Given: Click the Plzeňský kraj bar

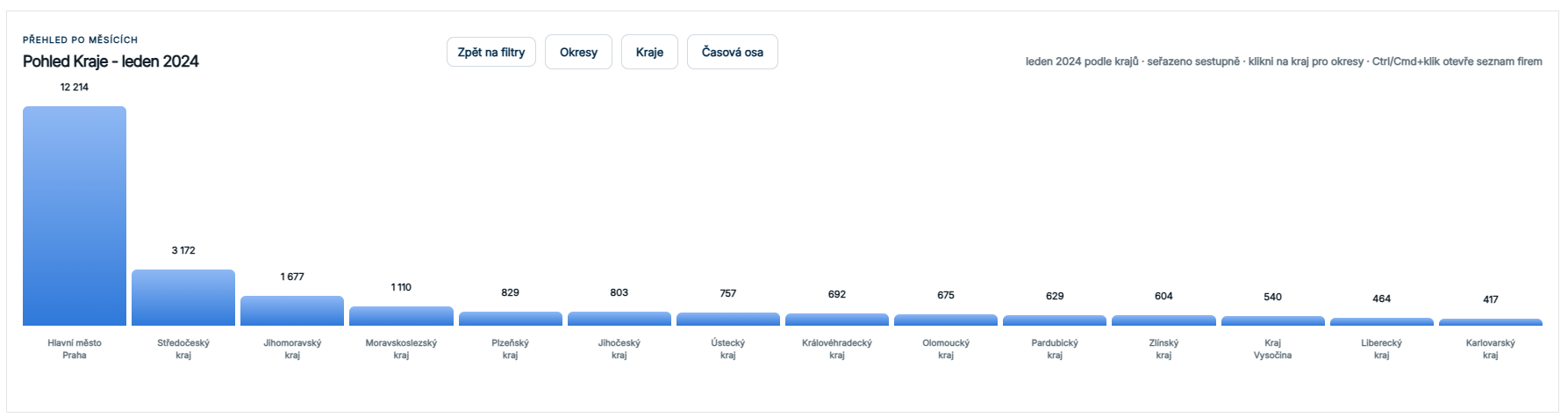Looking at the screenshot, I should (x=511, y=319).
